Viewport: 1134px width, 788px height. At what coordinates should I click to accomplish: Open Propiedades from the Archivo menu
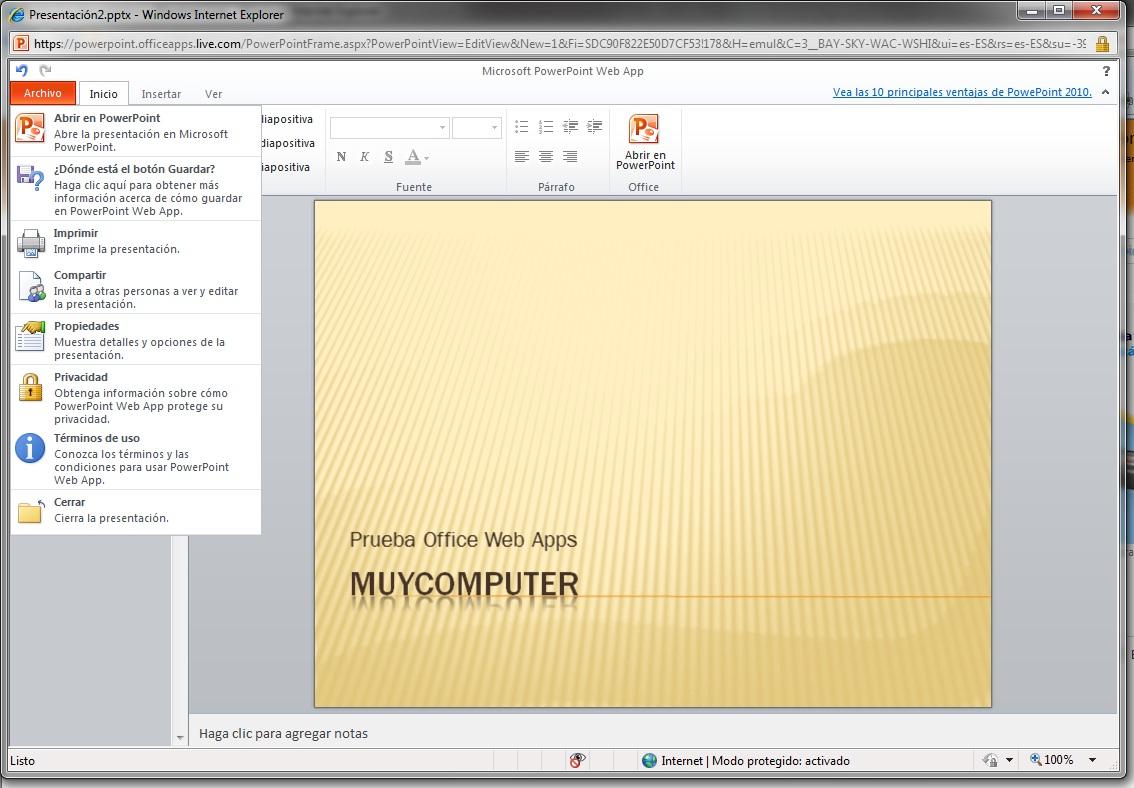click(x=136, y=340)
